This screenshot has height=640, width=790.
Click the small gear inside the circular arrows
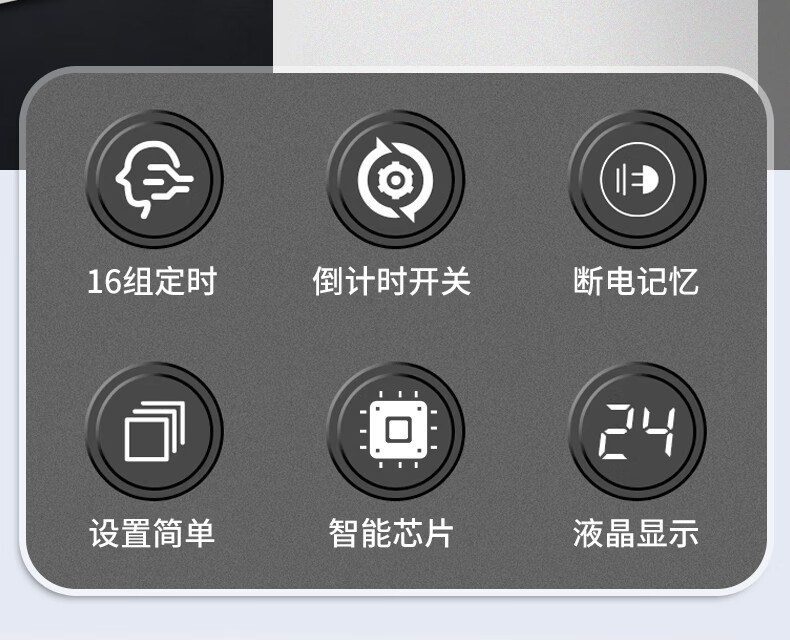[x=396, y=180]
